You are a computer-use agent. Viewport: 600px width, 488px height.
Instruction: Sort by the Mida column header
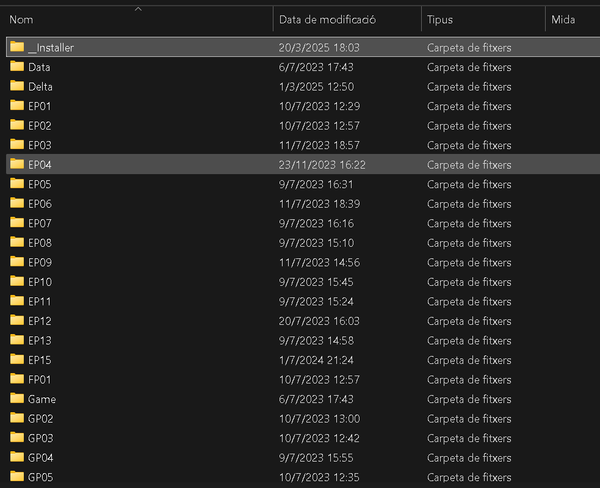[x=563, y=20]
